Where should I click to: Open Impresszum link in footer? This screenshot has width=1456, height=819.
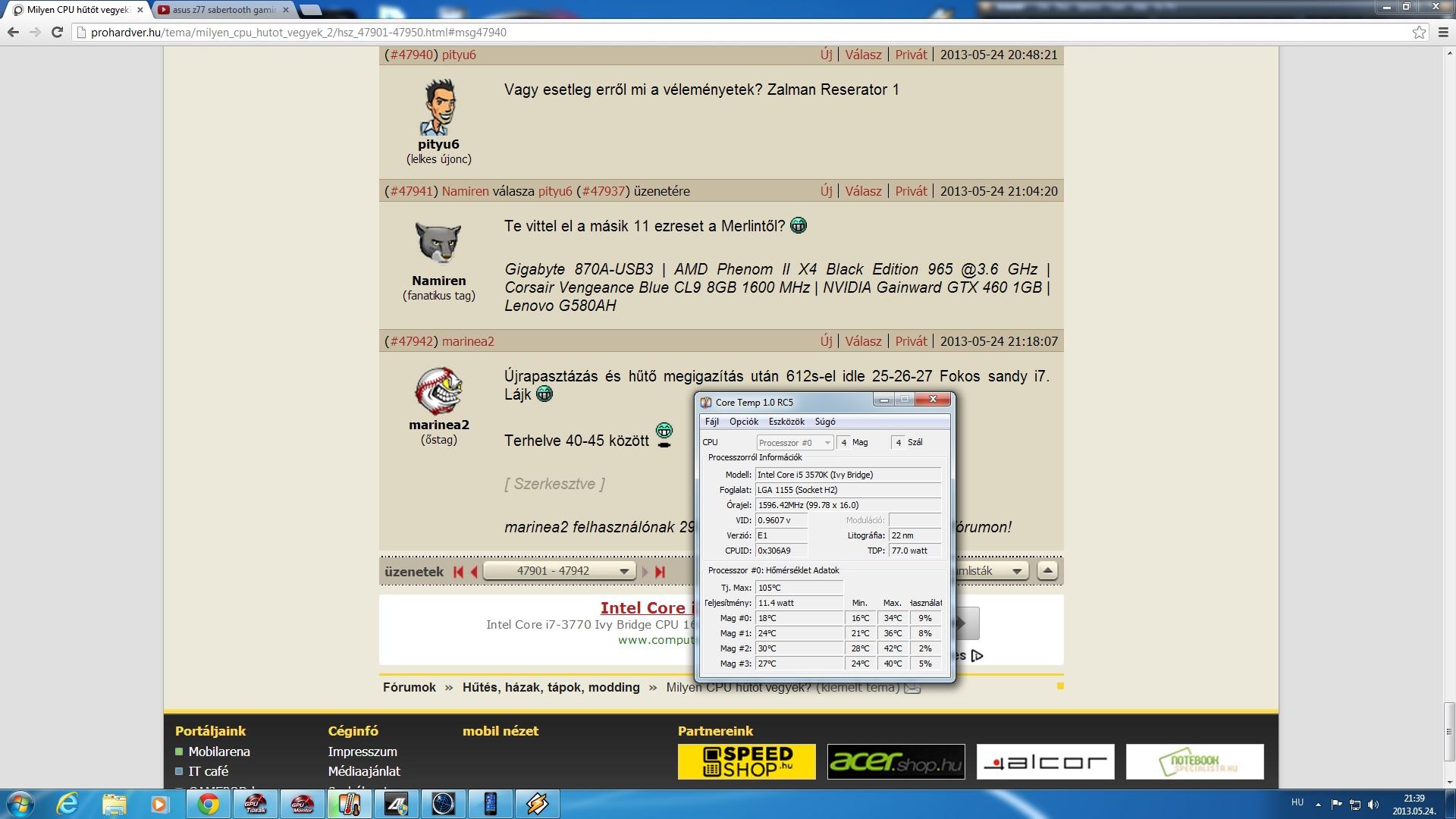362,752
